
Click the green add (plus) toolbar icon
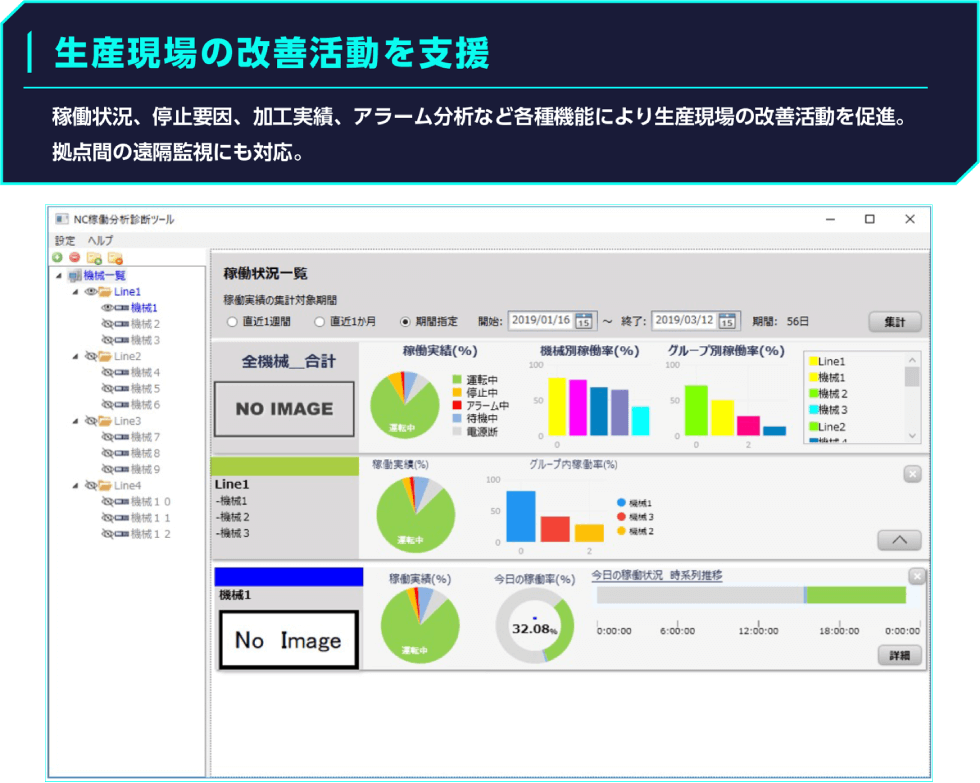click(58, 258)
